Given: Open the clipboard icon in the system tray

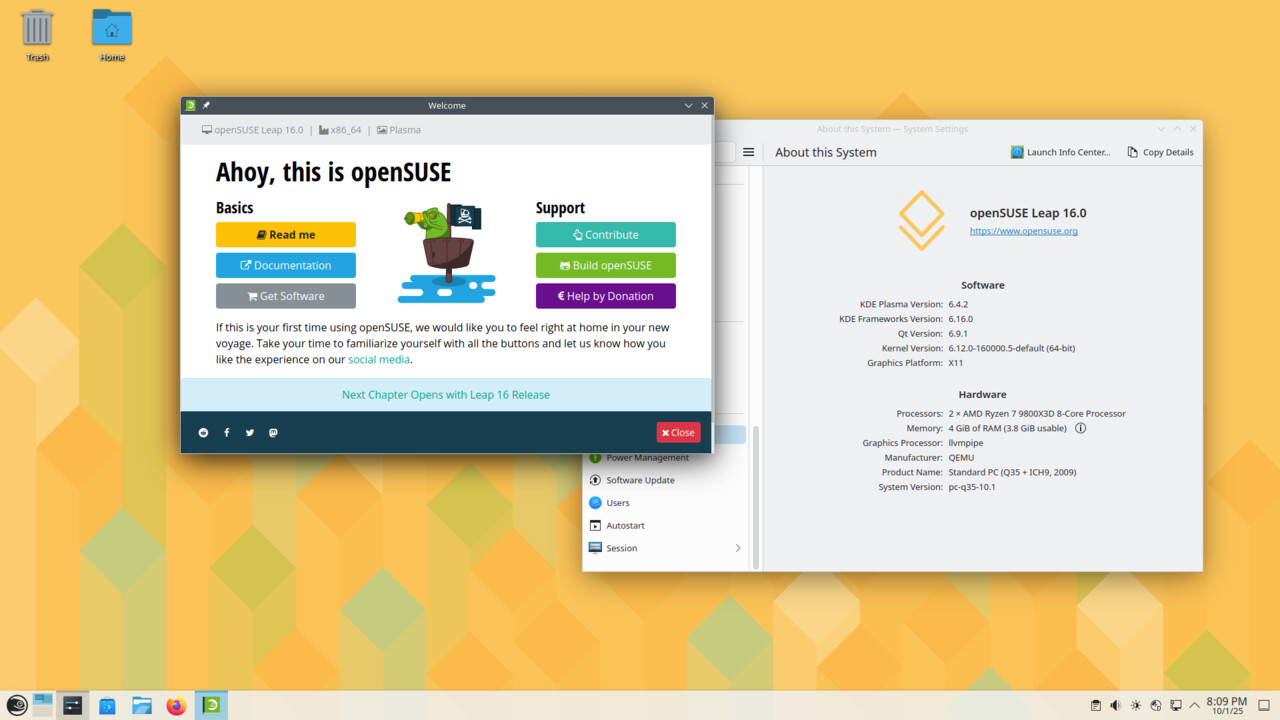Looking at the screenshot, I should point(1096,706).
